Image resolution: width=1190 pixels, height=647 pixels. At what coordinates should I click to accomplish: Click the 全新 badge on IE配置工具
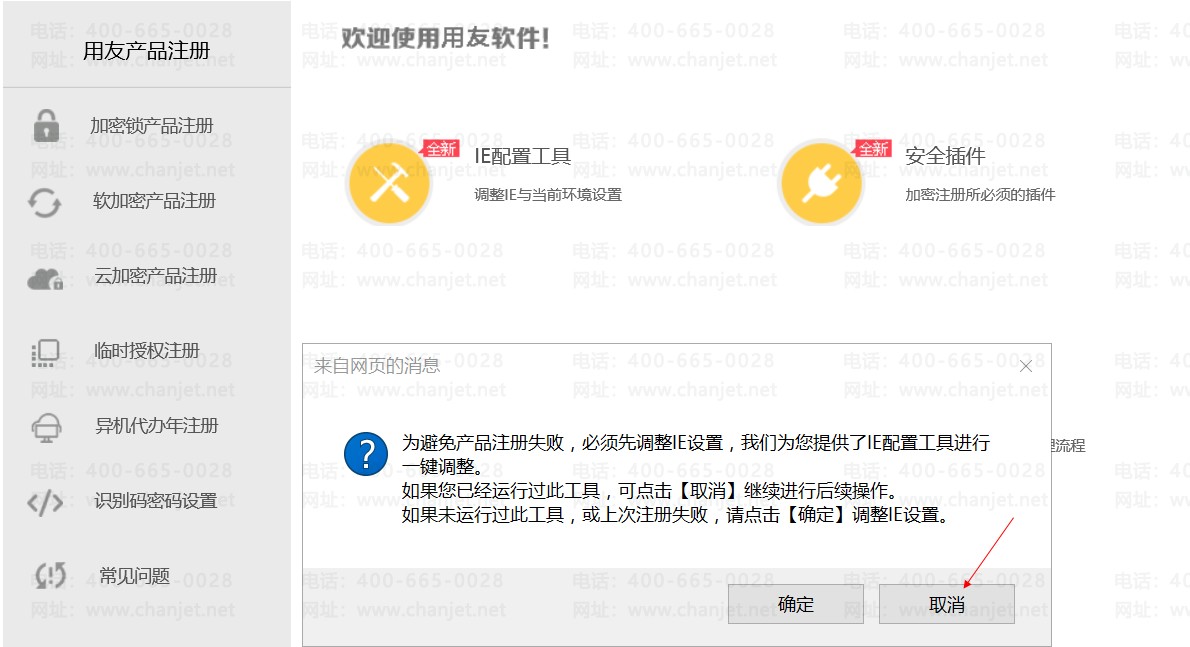click(x=440, y=149)
